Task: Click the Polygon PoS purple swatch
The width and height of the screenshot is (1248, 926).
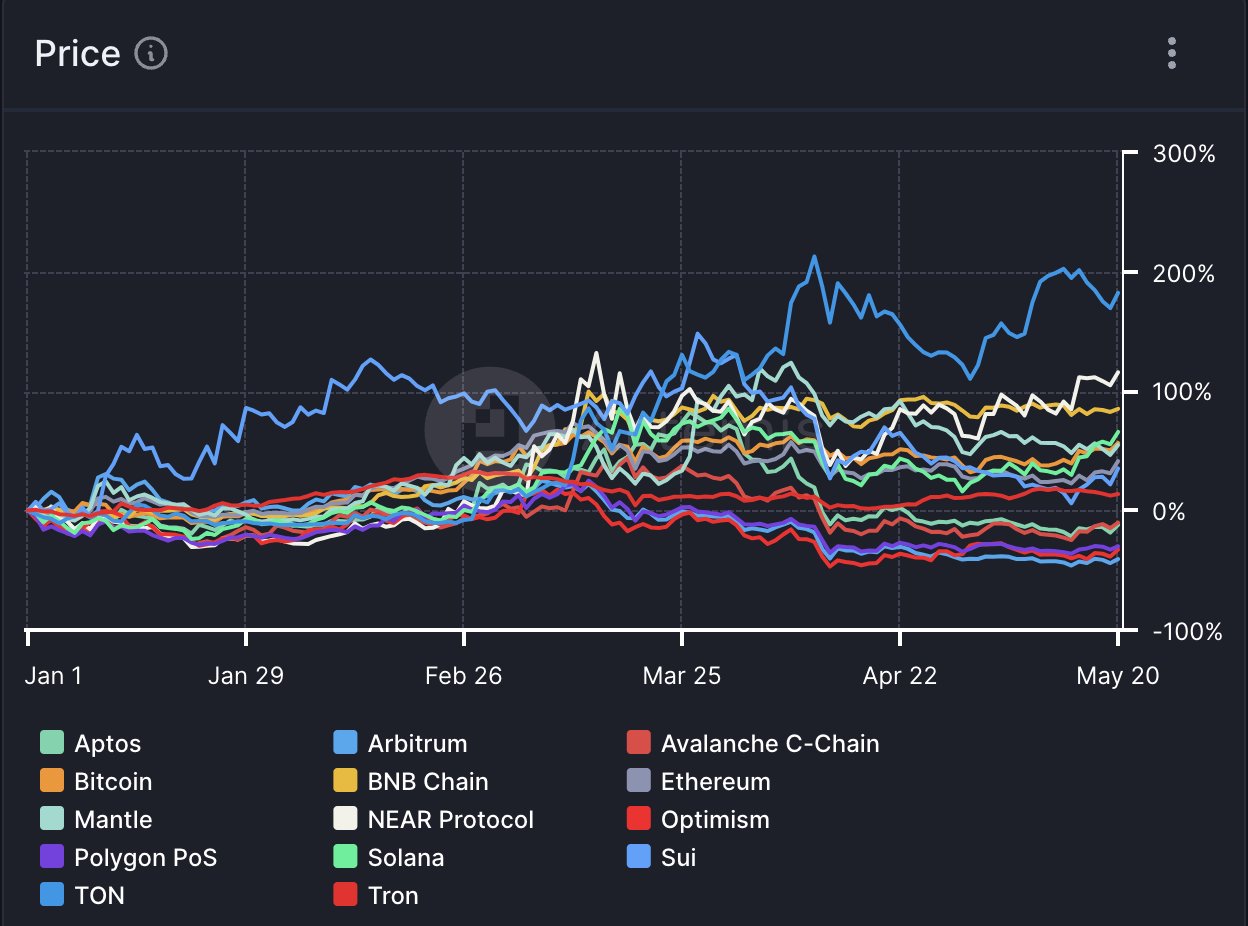Action: coord(52,857)
